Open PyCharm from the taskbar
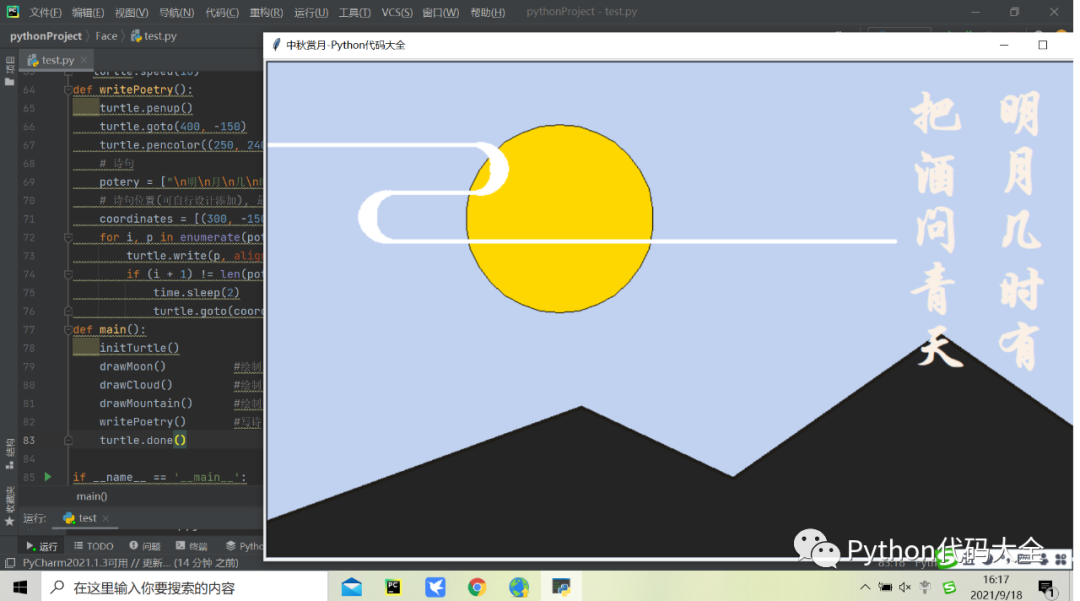 point(393,587)
